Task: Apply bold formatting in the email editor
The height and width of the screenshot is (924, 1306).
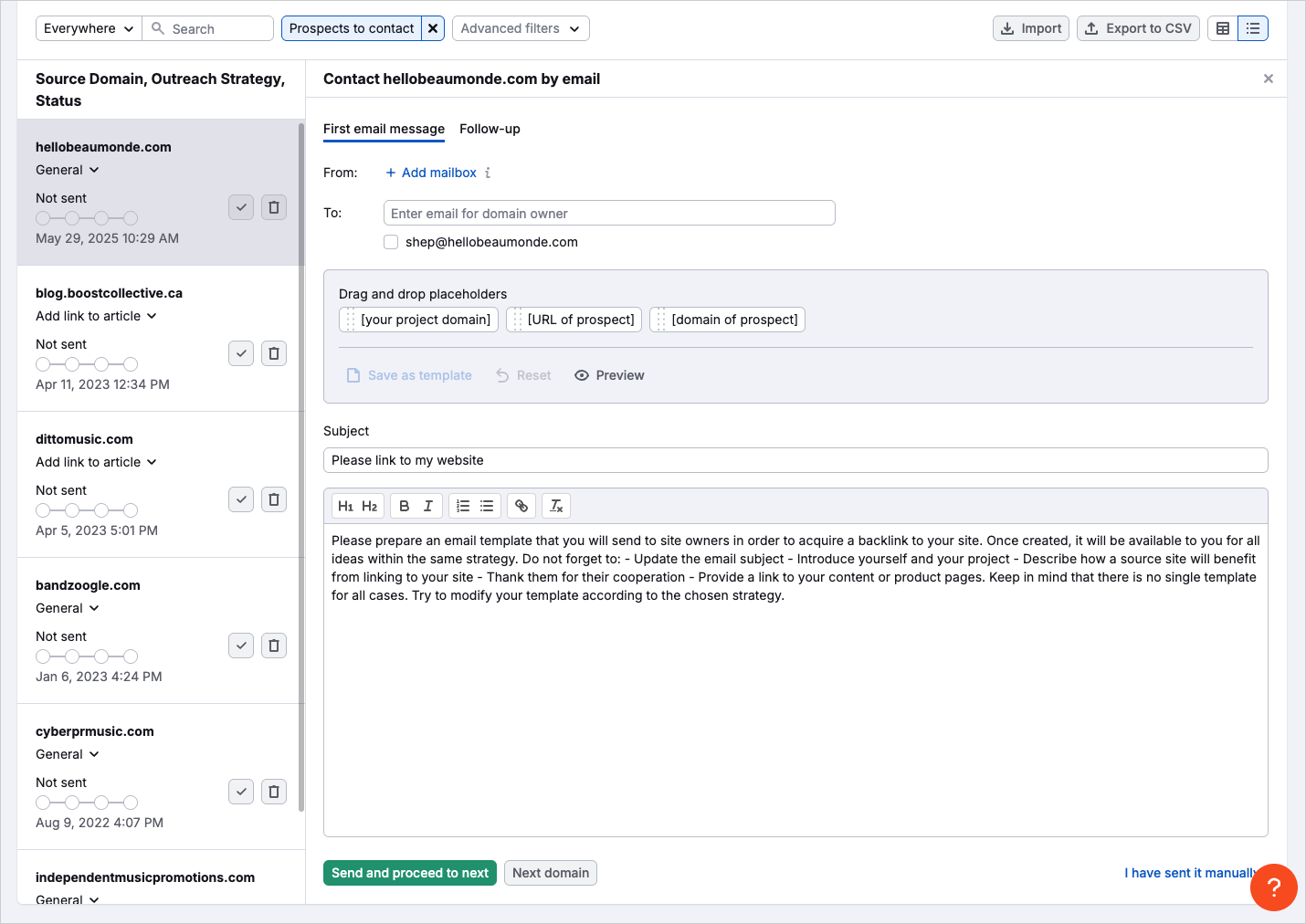Action: point(403,505)
